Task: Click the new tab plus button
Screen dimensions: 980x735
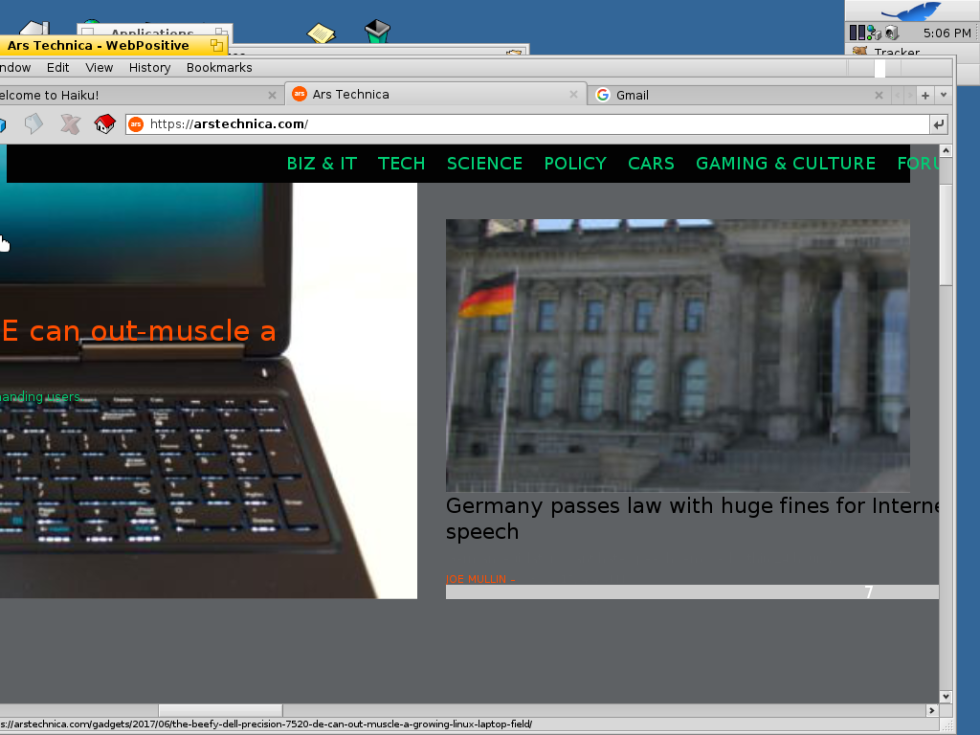Action: (x=924, y=94)
